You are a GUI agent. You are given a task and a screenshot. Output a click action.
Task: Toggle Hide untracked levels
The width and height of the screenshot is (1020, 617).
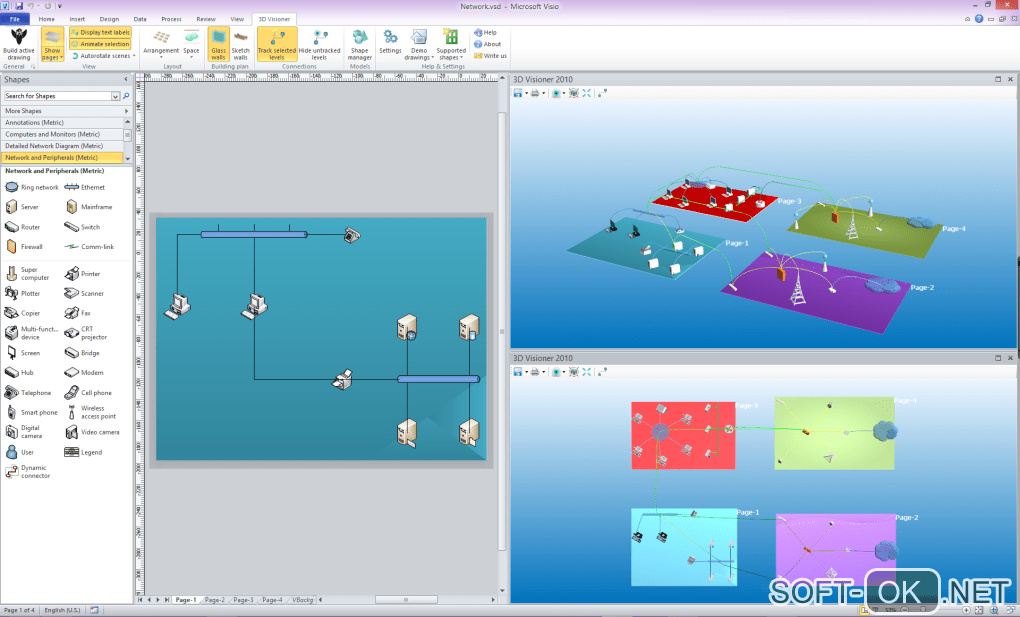pos(319,44)
